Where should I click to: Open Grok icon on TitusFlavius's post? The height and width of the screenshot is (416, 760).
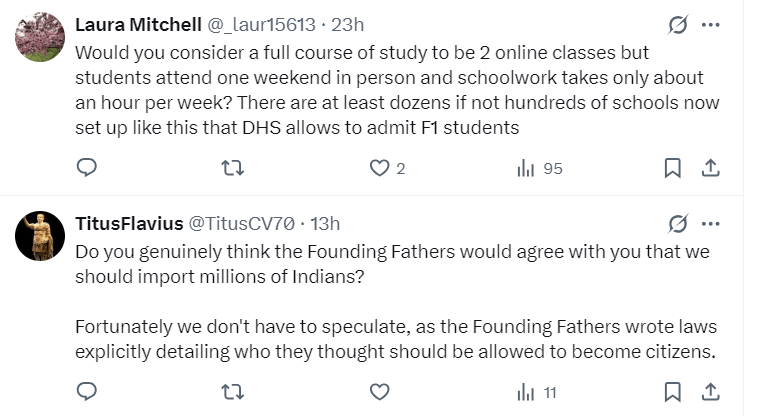coord(678,223)
